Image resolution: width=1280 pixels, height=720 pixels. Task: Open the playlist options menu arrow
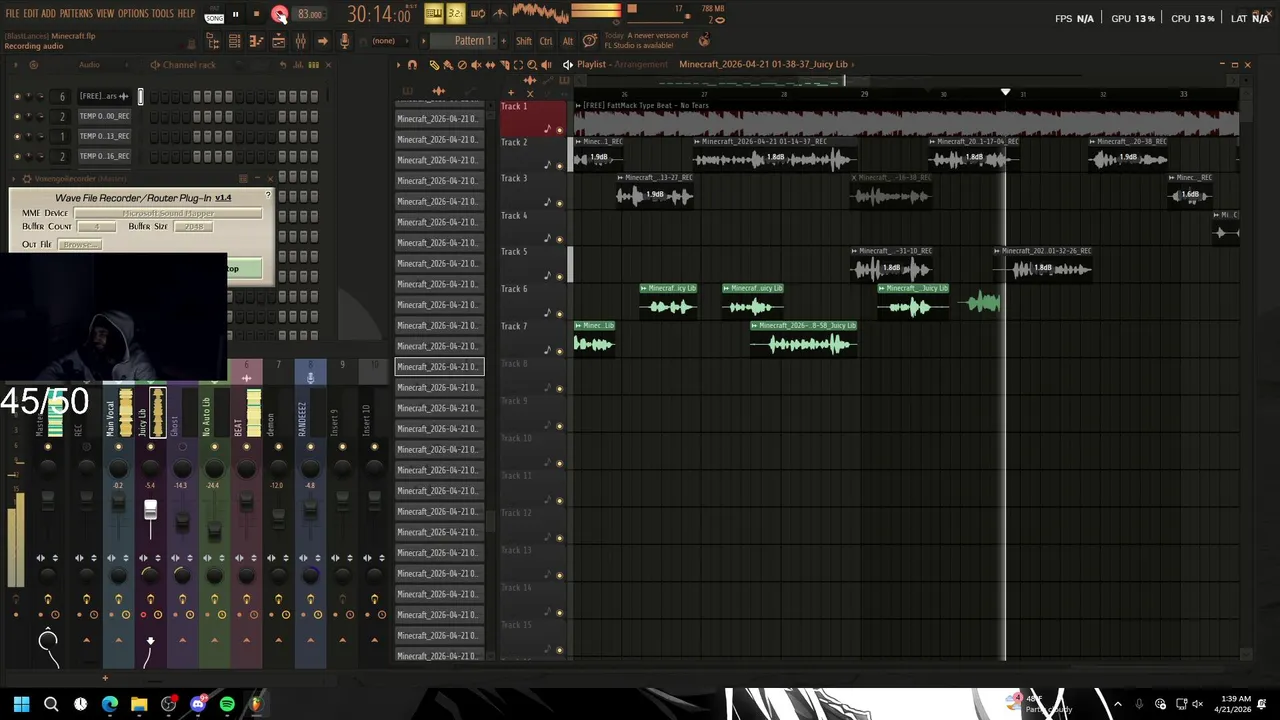coord(398,65)
